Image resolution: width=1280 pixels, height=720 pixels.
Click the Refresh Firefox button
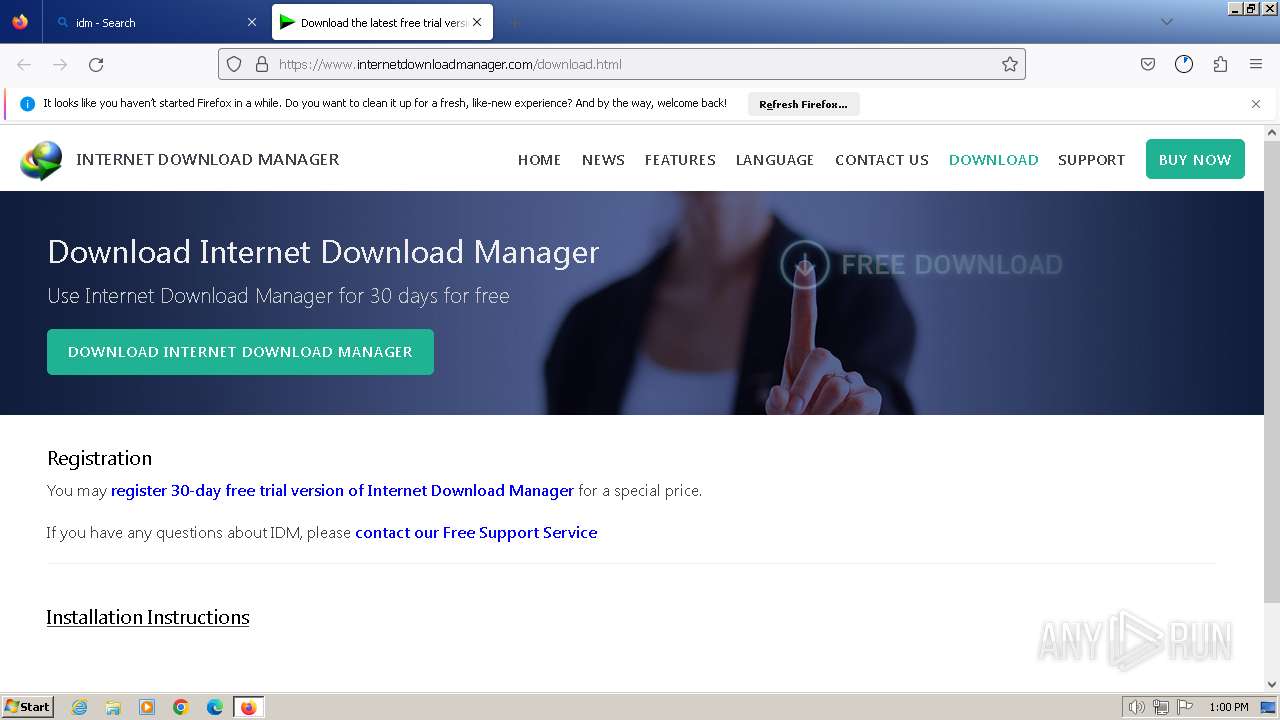(803, 104)
